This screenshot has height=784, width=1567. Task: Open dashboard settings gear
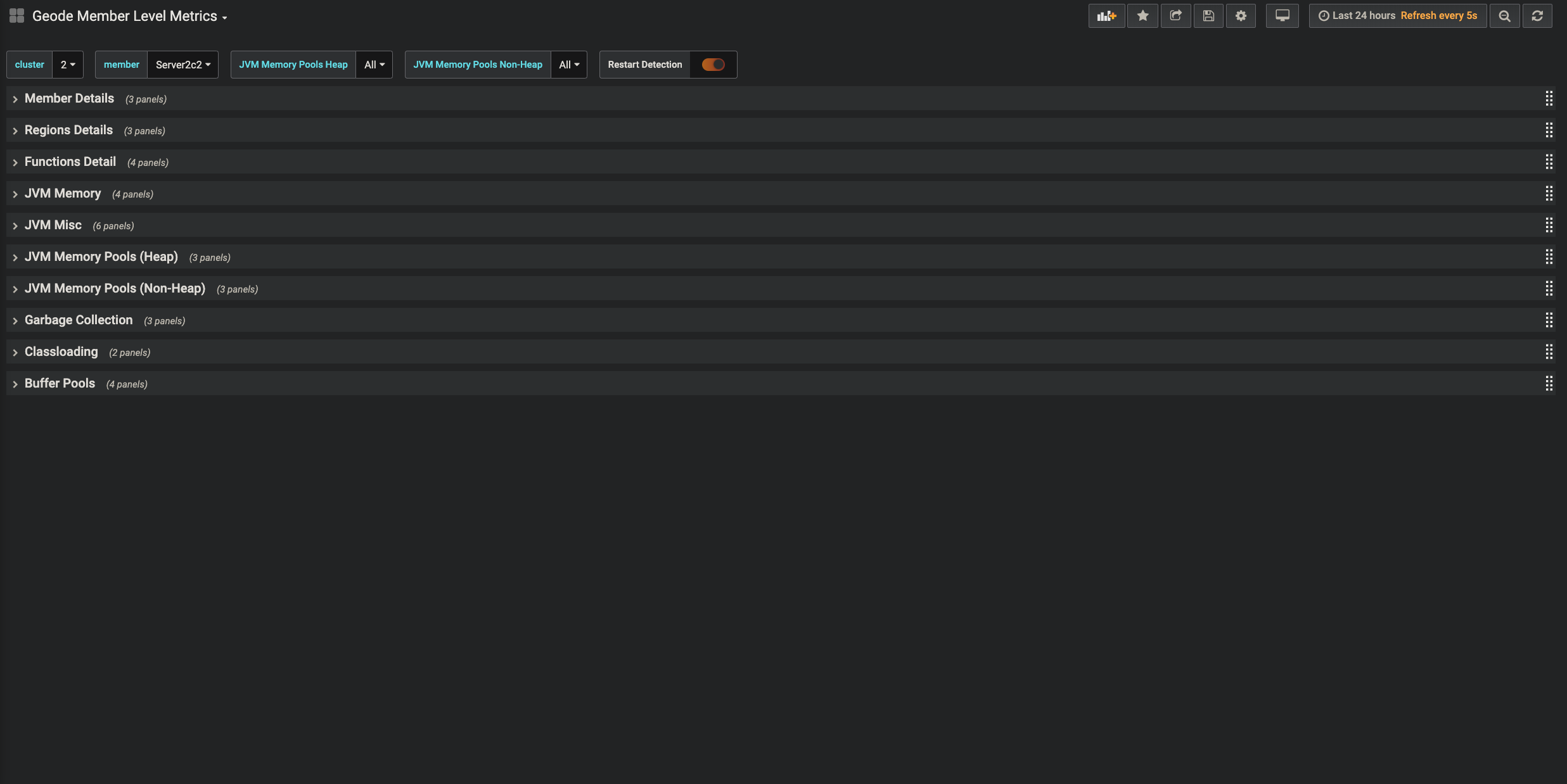pos(1241,16)
